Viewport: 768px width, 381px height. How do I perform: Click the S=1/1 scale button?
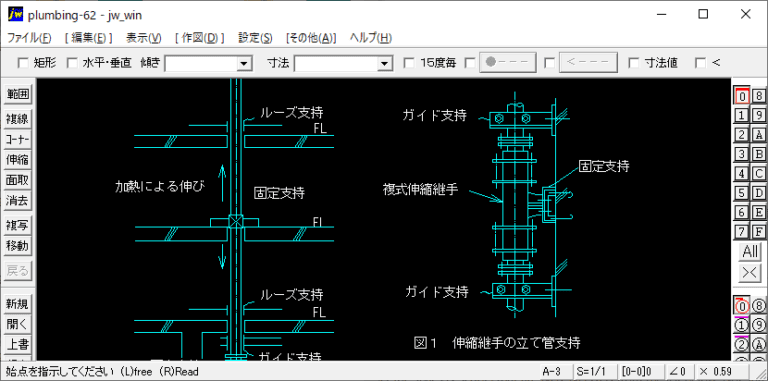pos(595,371)
